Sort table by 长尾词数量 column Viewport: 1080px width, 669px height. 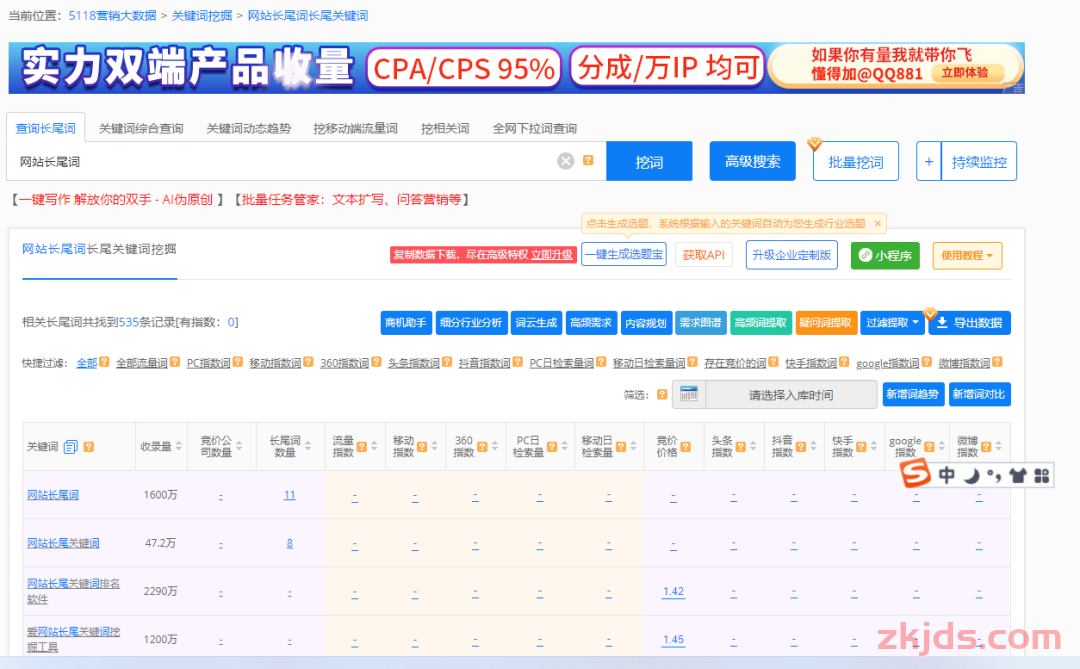pos(308,446)
